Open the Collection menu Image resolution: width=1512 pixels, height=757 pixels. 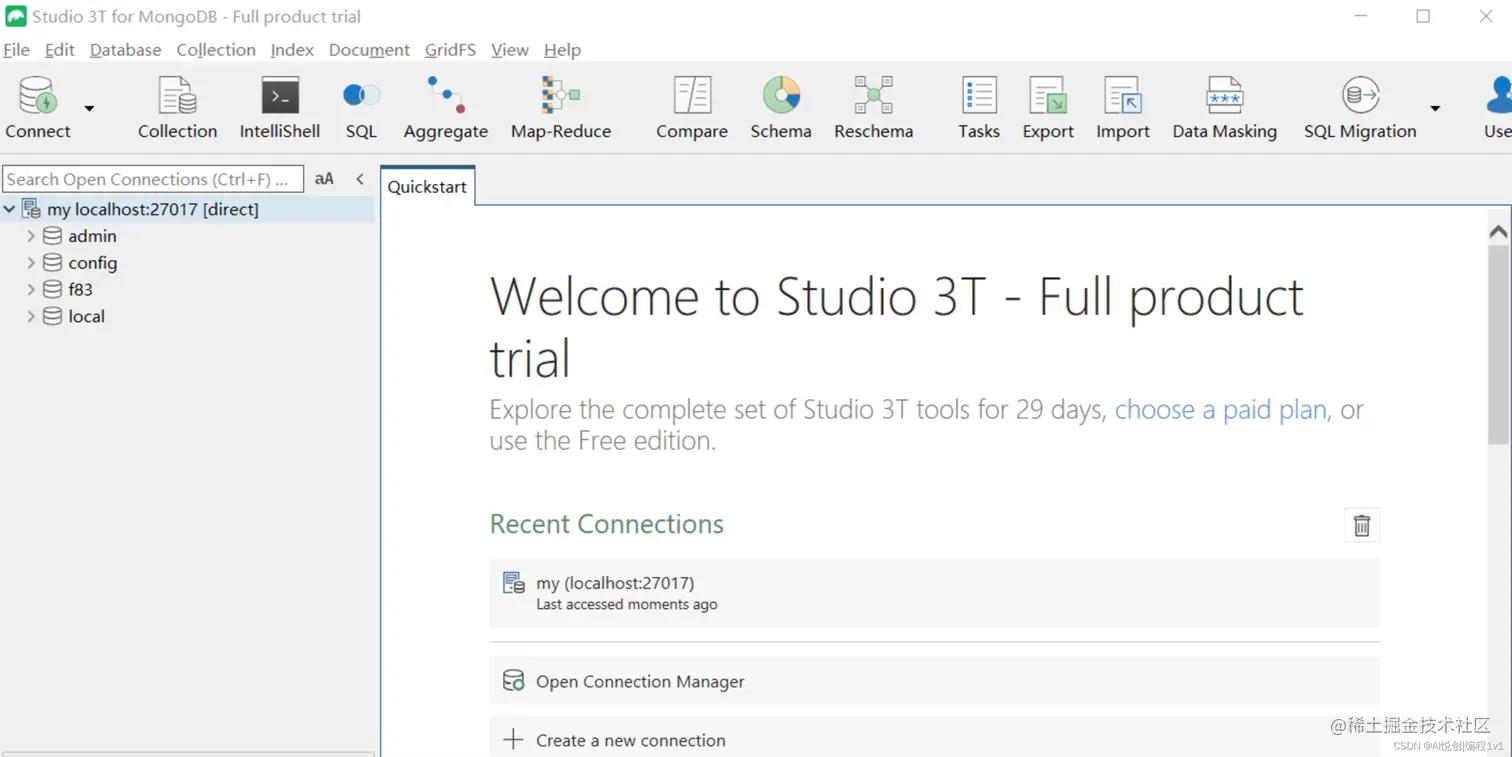(216, 49)
